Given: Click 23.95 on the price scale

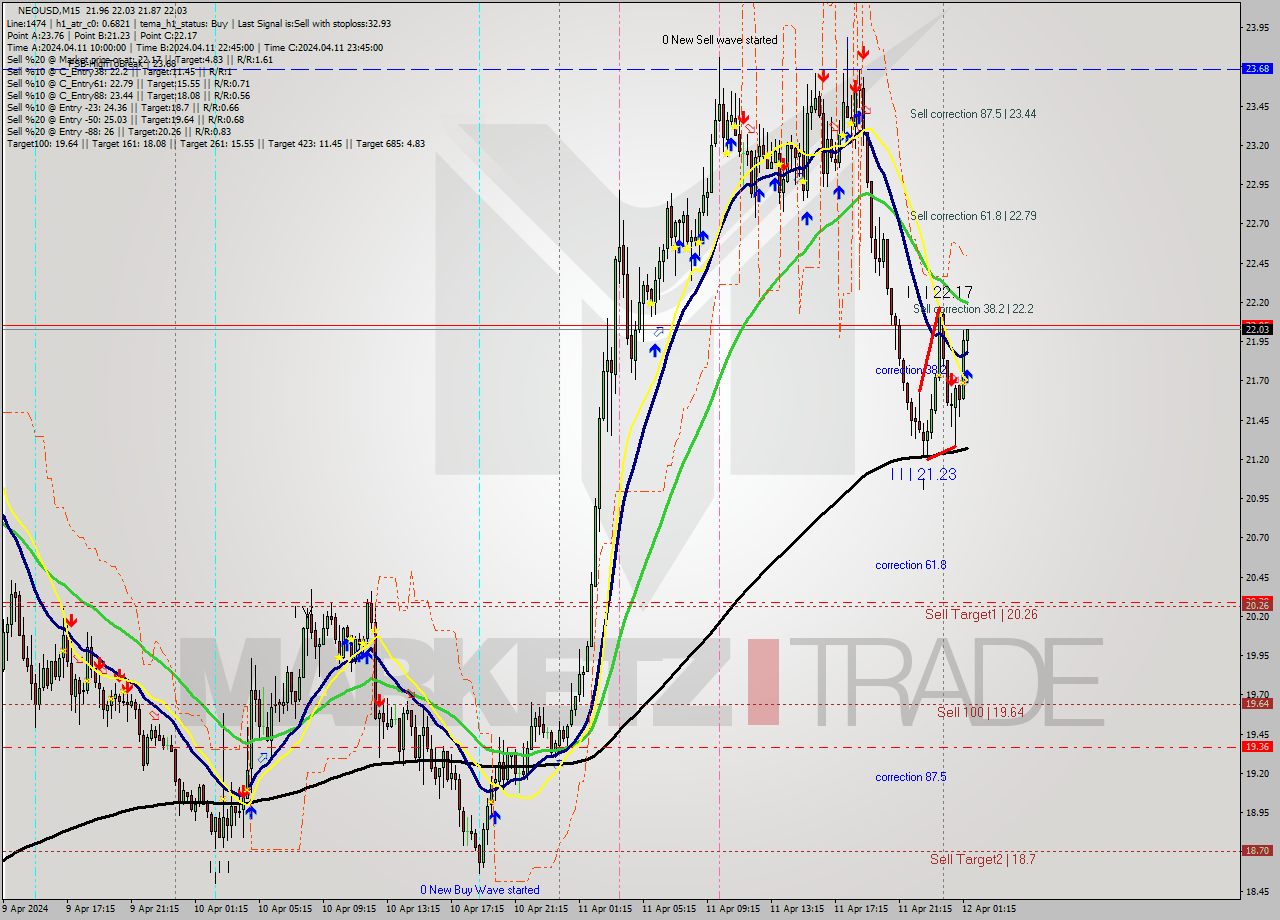Looking at the screenshot, I should [x=1257, y=27].
